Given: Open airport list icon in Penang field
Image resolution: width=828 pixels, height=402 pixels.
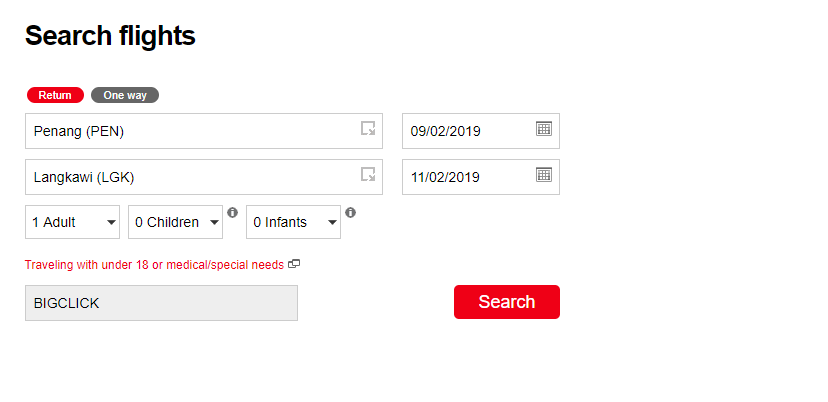Looking at the screenshot, I should (368, 129).
